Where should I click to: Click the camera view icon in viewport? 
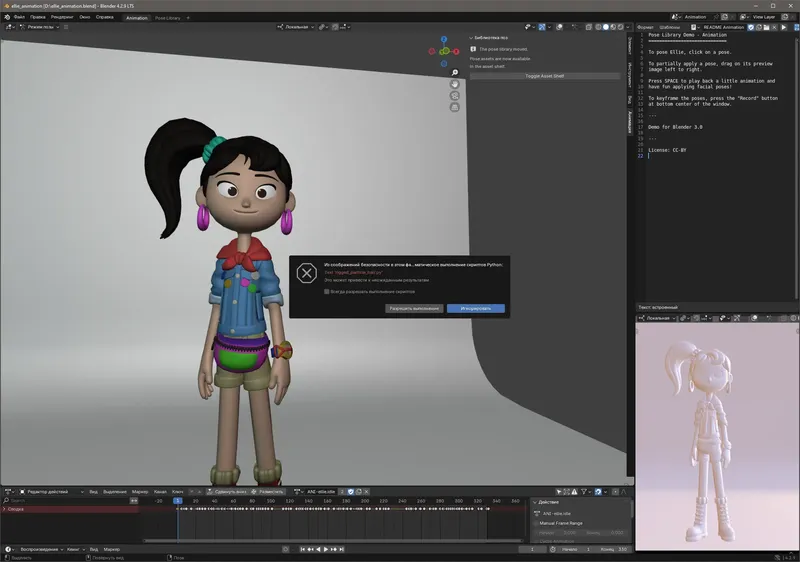click(x=455, y=97)
